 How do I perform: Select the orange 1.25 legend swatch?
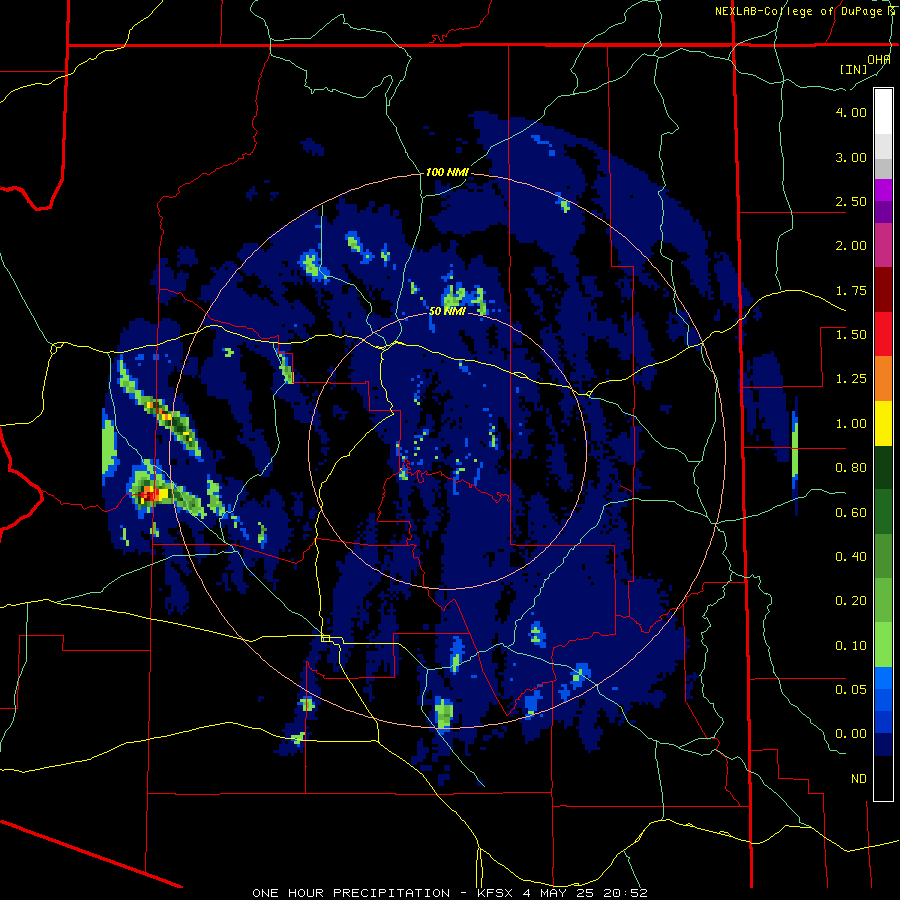click(883, 379)
